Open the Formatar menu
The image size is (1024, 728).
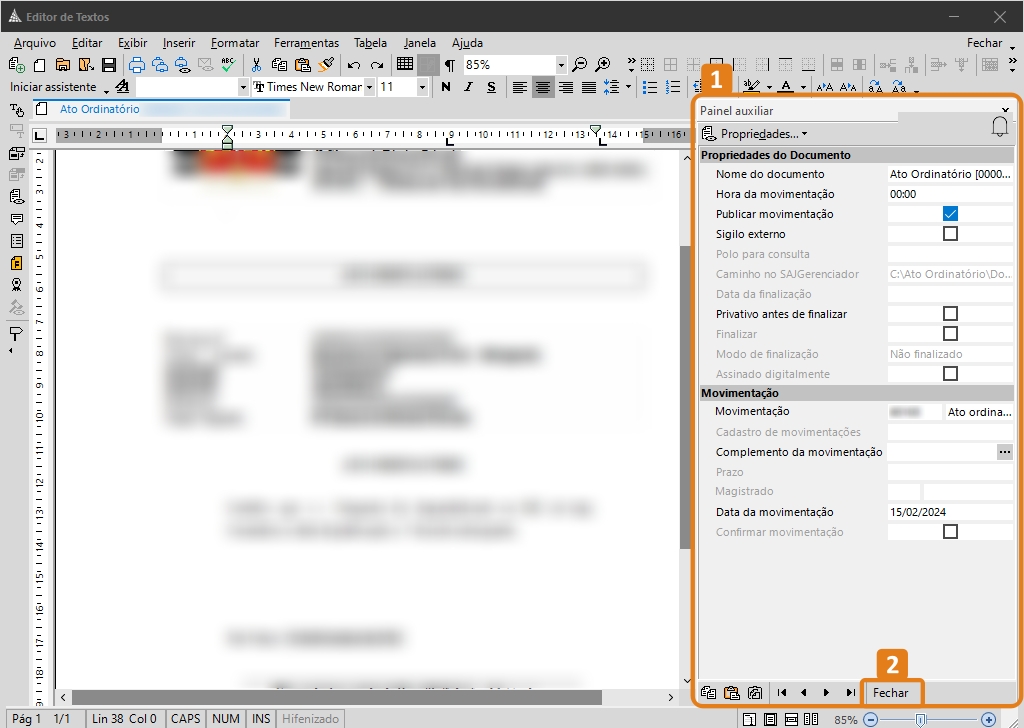coord(235,43)
